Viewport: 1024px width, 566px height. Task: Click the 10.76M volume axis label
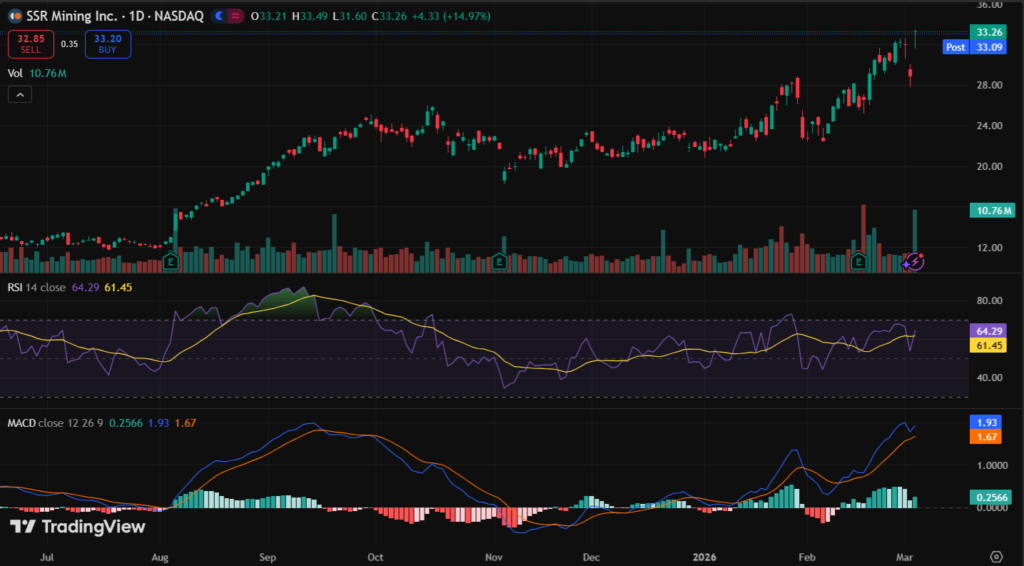tap(991, 211)
